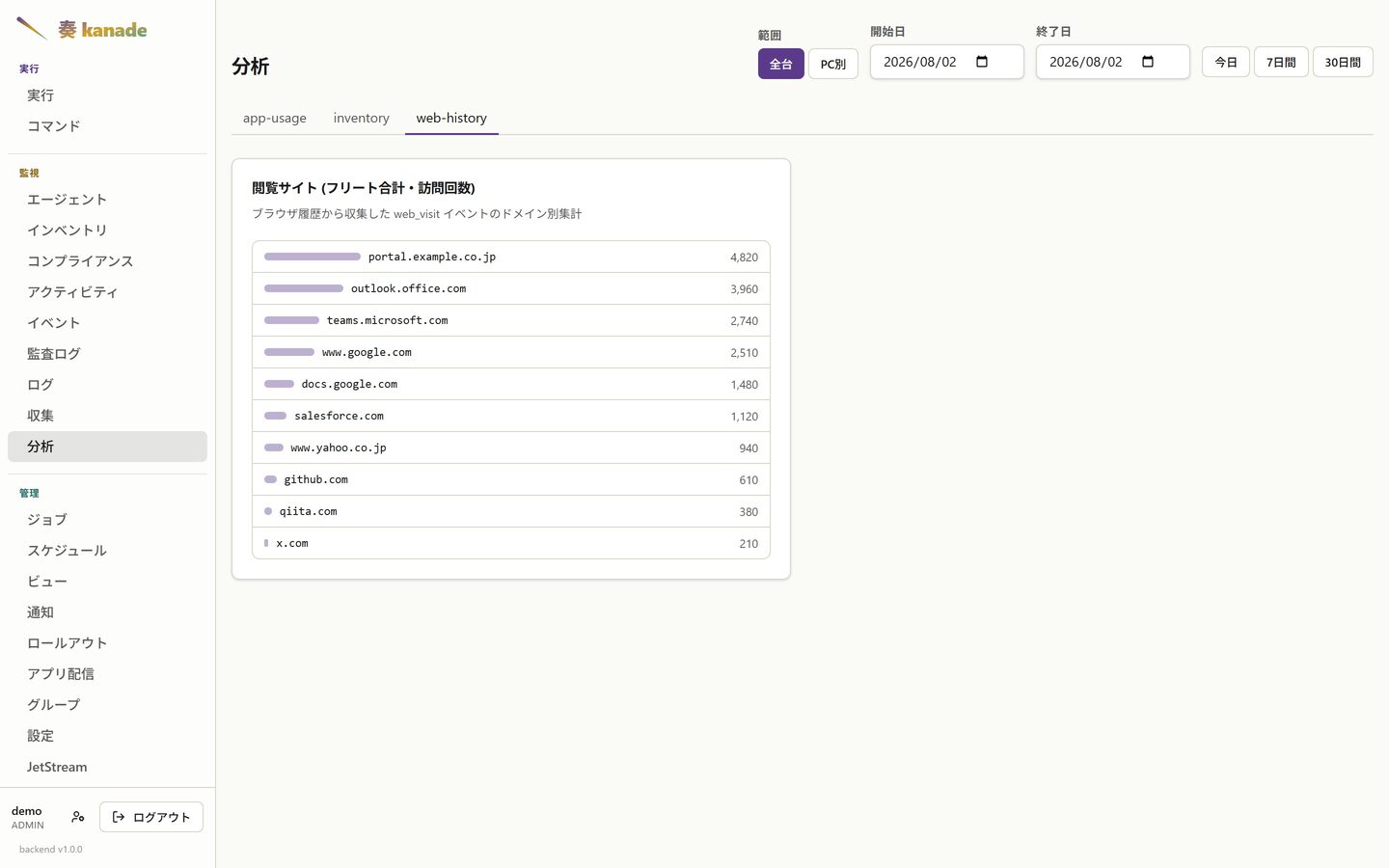Open ビュー in the sidebar

pos(107,582)
